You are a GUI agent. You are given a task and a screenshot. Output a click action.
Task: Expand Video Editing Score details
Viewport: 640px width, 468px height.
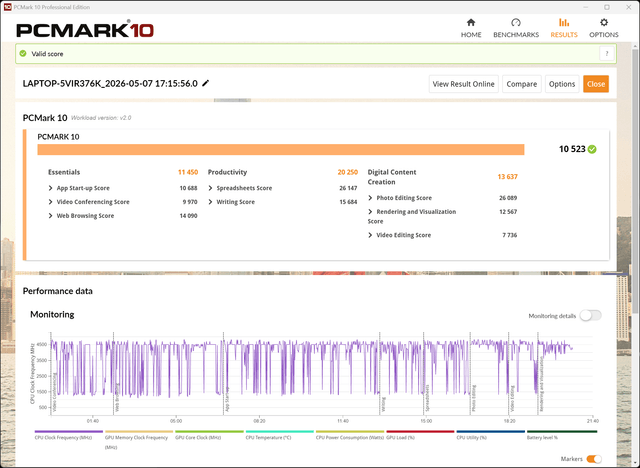click(370, 235)
